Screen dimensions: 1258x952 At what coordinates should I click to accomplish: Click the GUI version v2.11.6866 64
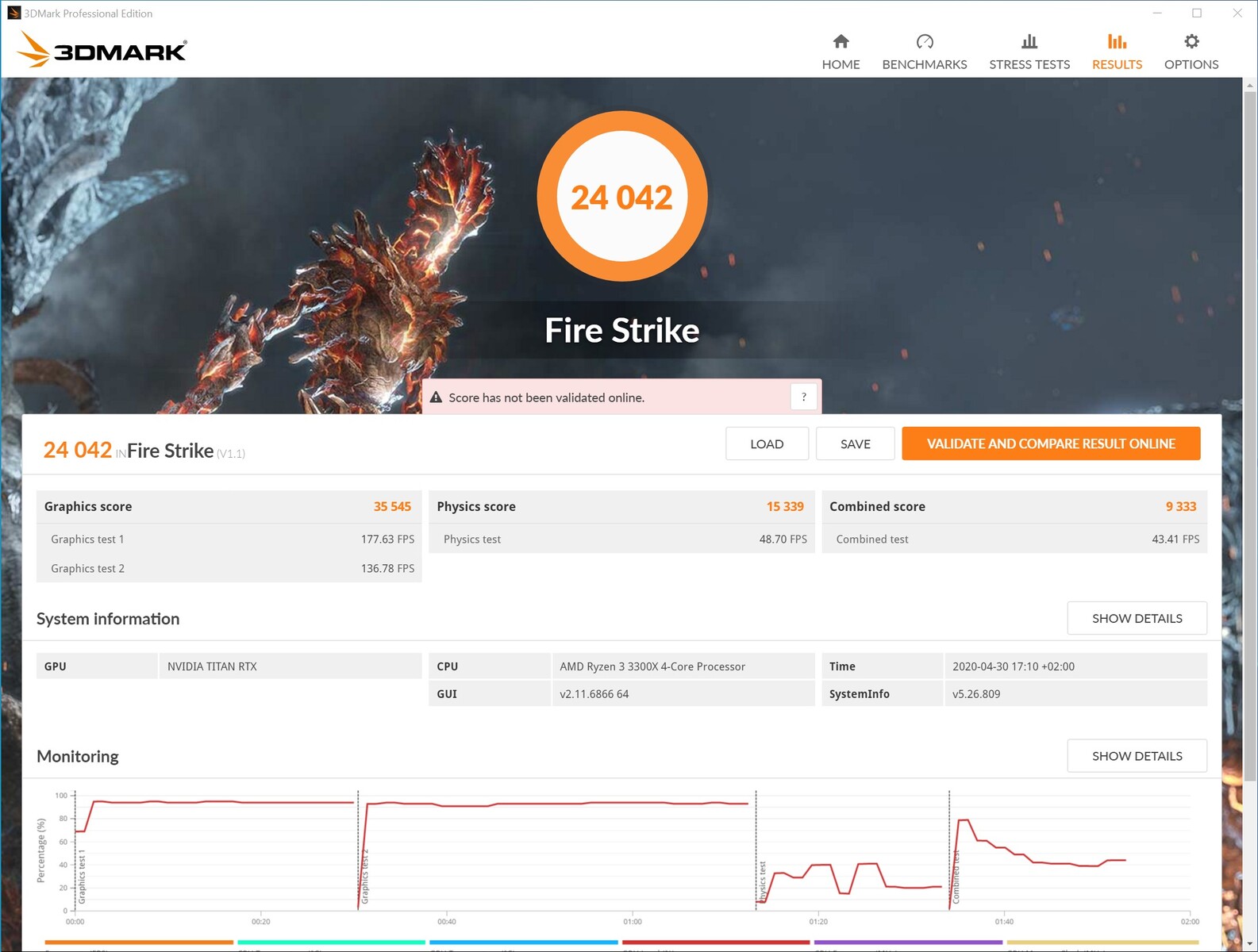[x=594, y=694]
